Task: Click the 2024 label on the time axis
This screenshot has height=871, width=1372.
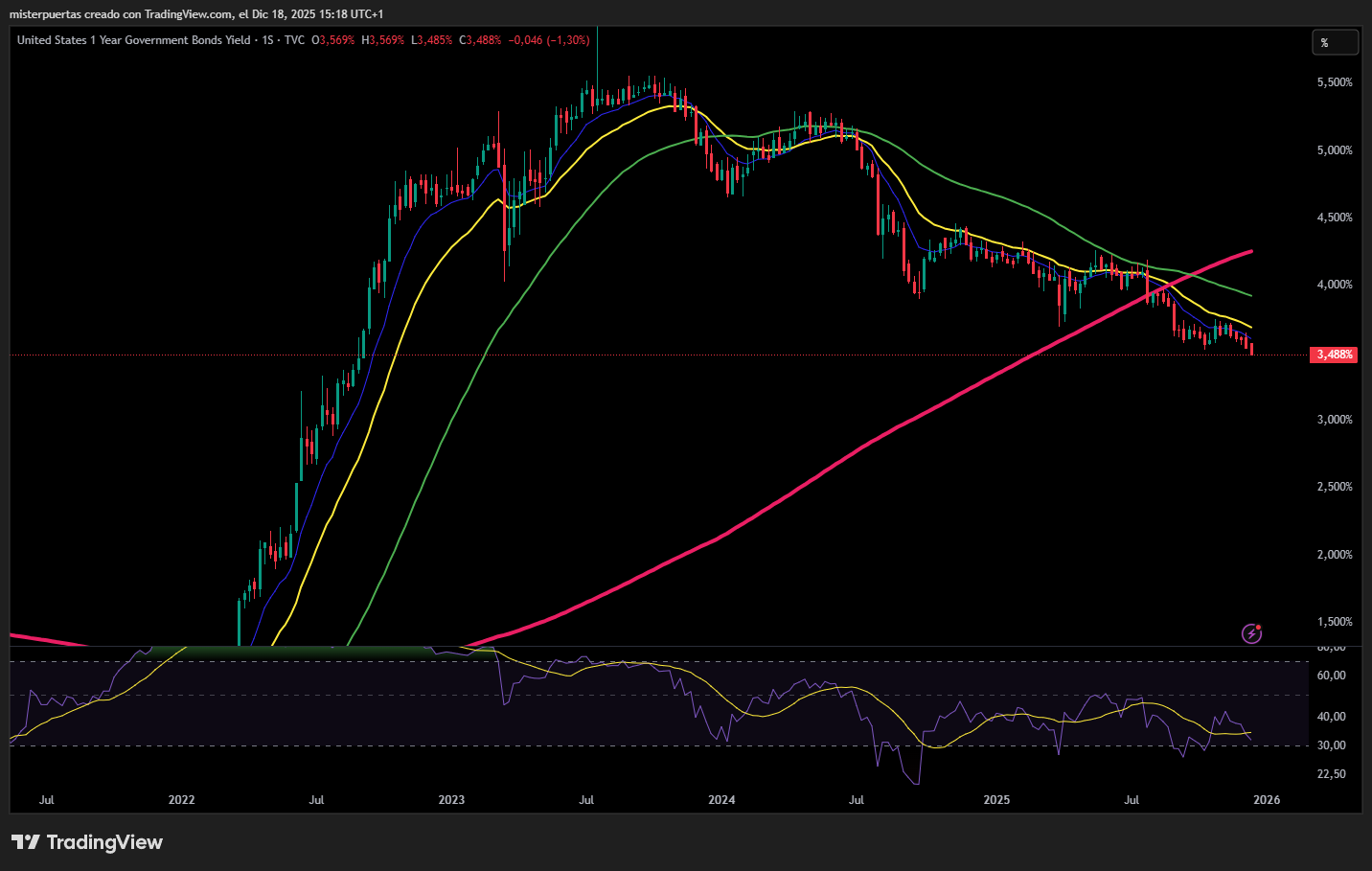Action: pos(721,800)
